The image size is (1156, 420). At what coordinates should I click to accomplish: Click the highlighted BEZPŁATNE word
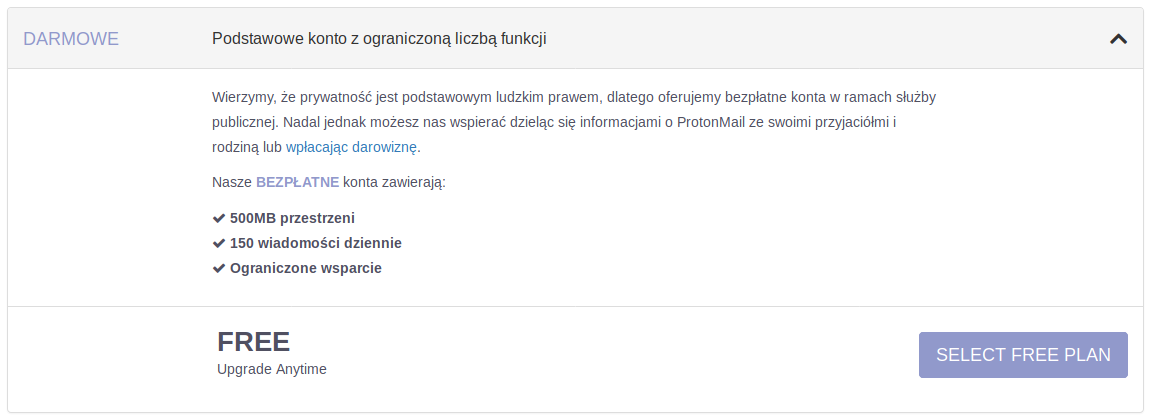click(x=297, y=182)
